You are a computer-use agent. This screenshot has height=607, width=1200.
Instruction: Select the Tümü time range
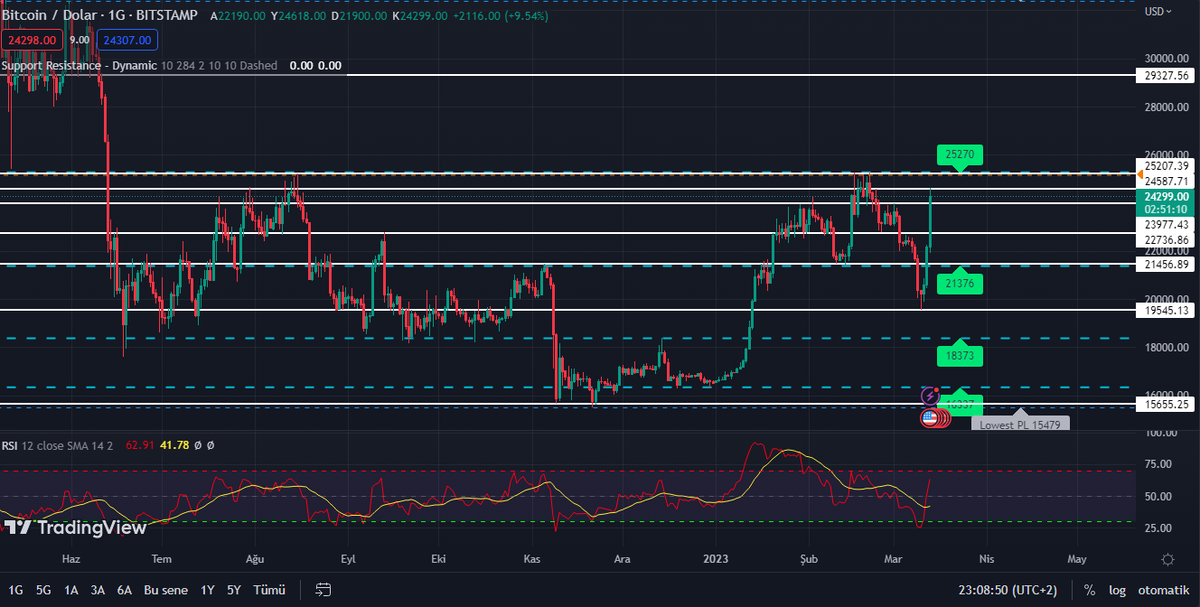click(269, 590)
